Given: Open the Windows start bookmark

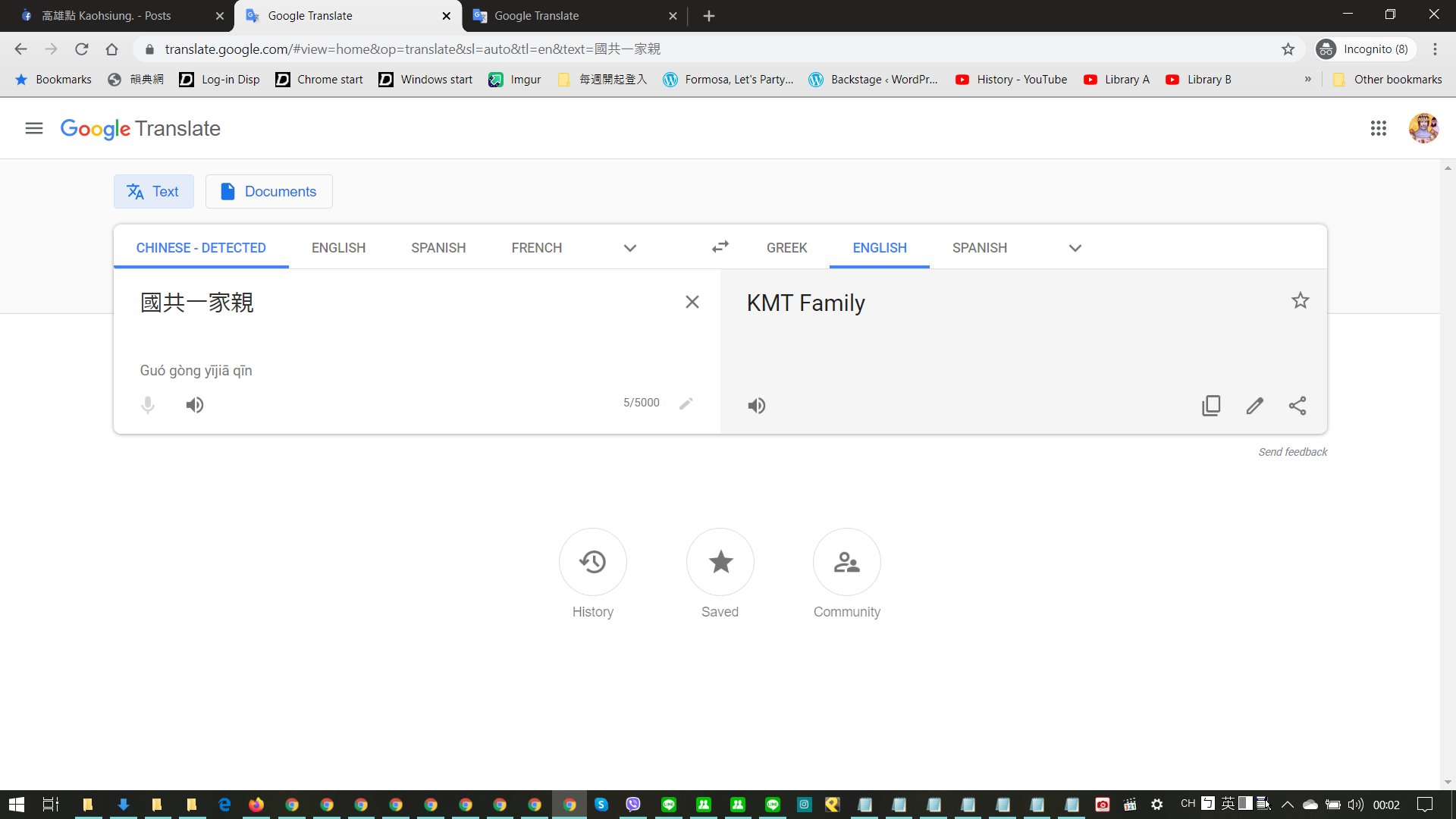Looking at the screenshot, I should tap(425, 80).
